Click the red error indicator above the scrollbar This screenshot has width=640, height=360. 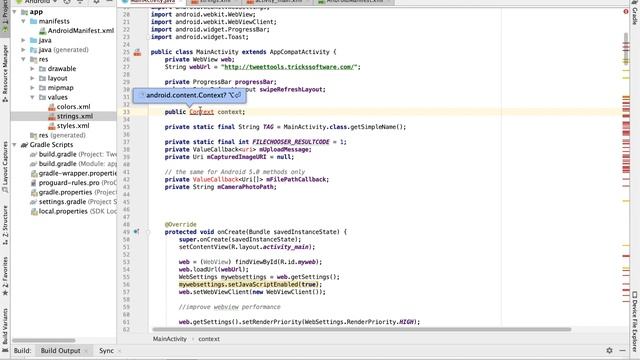tap(626, 12)
